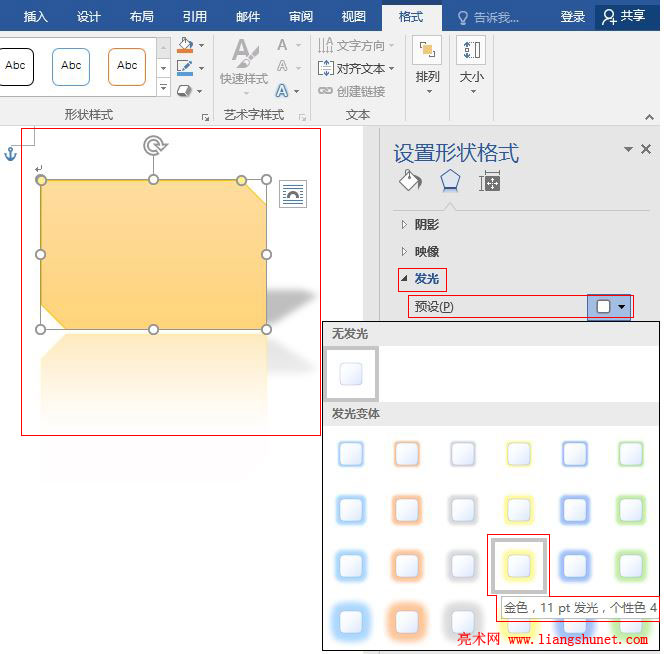Viewport: 664px width, 654px height.
Task: Collapse the ribbon arrow
Action: coord(649,117)
